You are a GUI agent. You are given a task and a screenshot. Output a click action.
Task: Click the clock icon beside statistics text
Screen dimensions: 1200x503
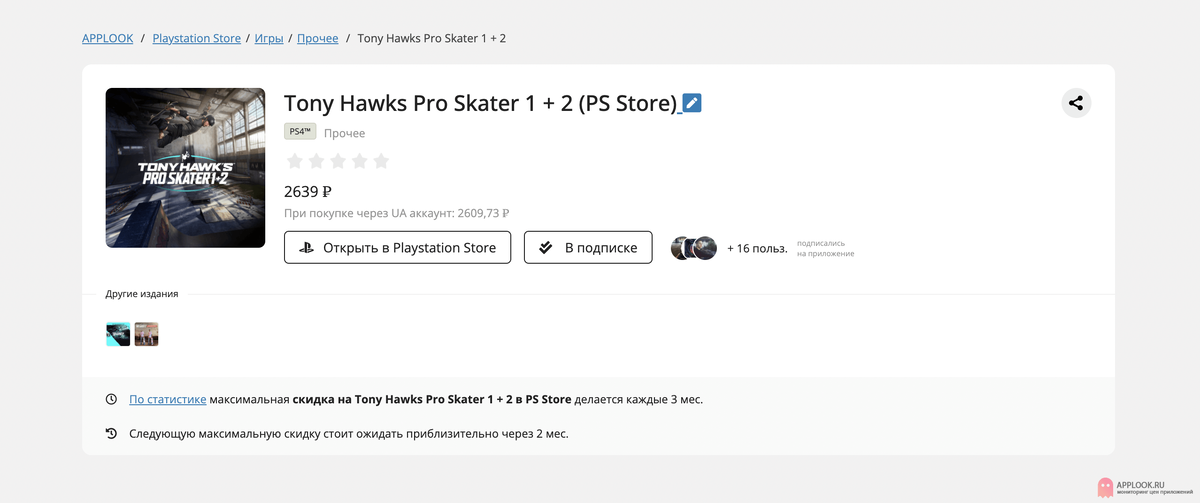point(111,400)
